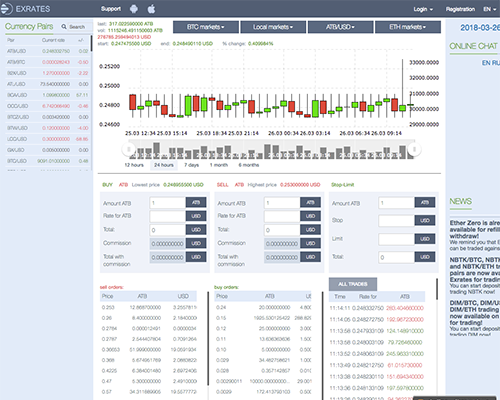500x400 pixels.
Task: Open the DIM/BTC trading news item
Action: point(474,313)
